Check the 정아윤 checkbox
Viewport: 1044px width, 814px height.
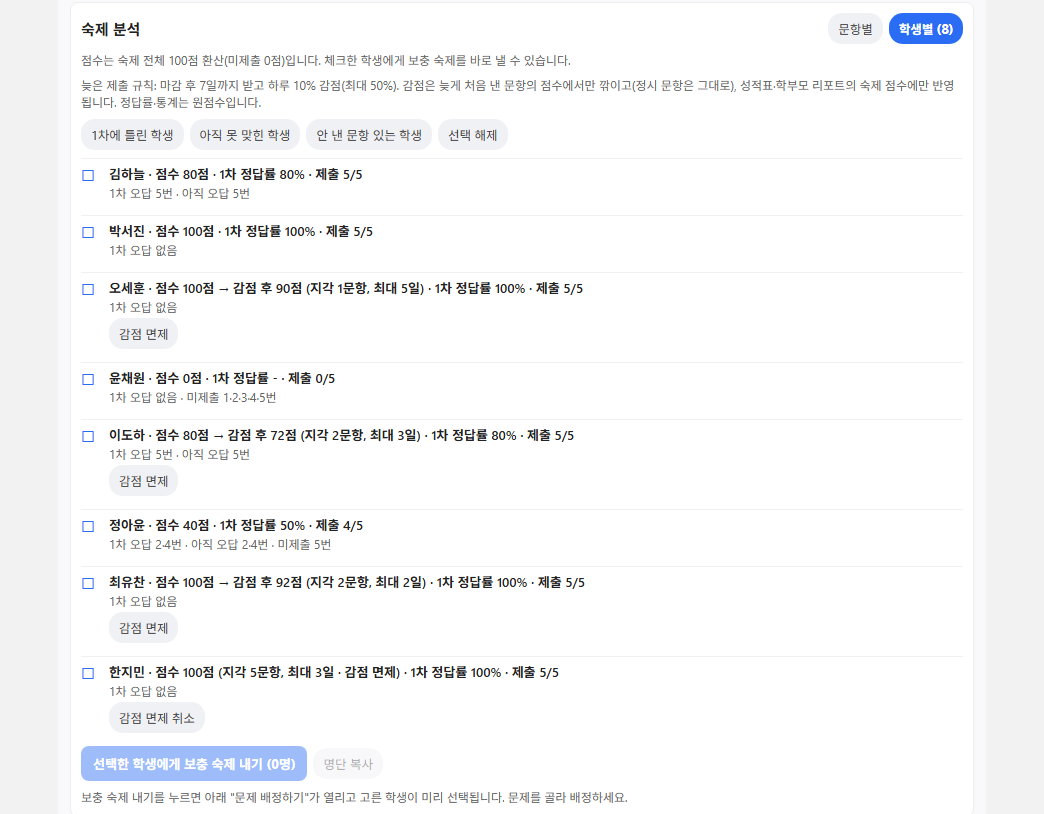click(x=88, y=526)
